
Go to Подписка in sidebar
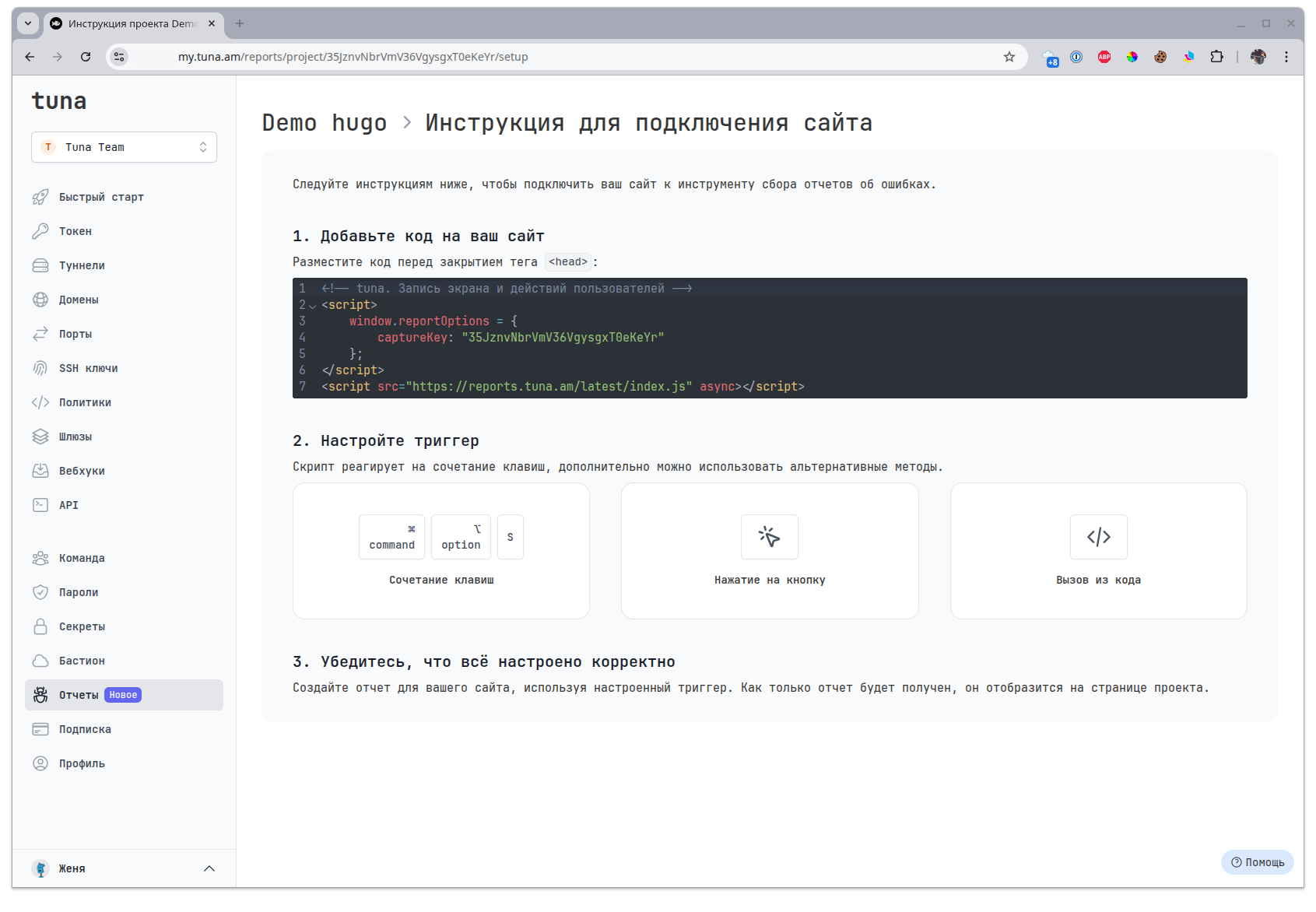(85, 729)
